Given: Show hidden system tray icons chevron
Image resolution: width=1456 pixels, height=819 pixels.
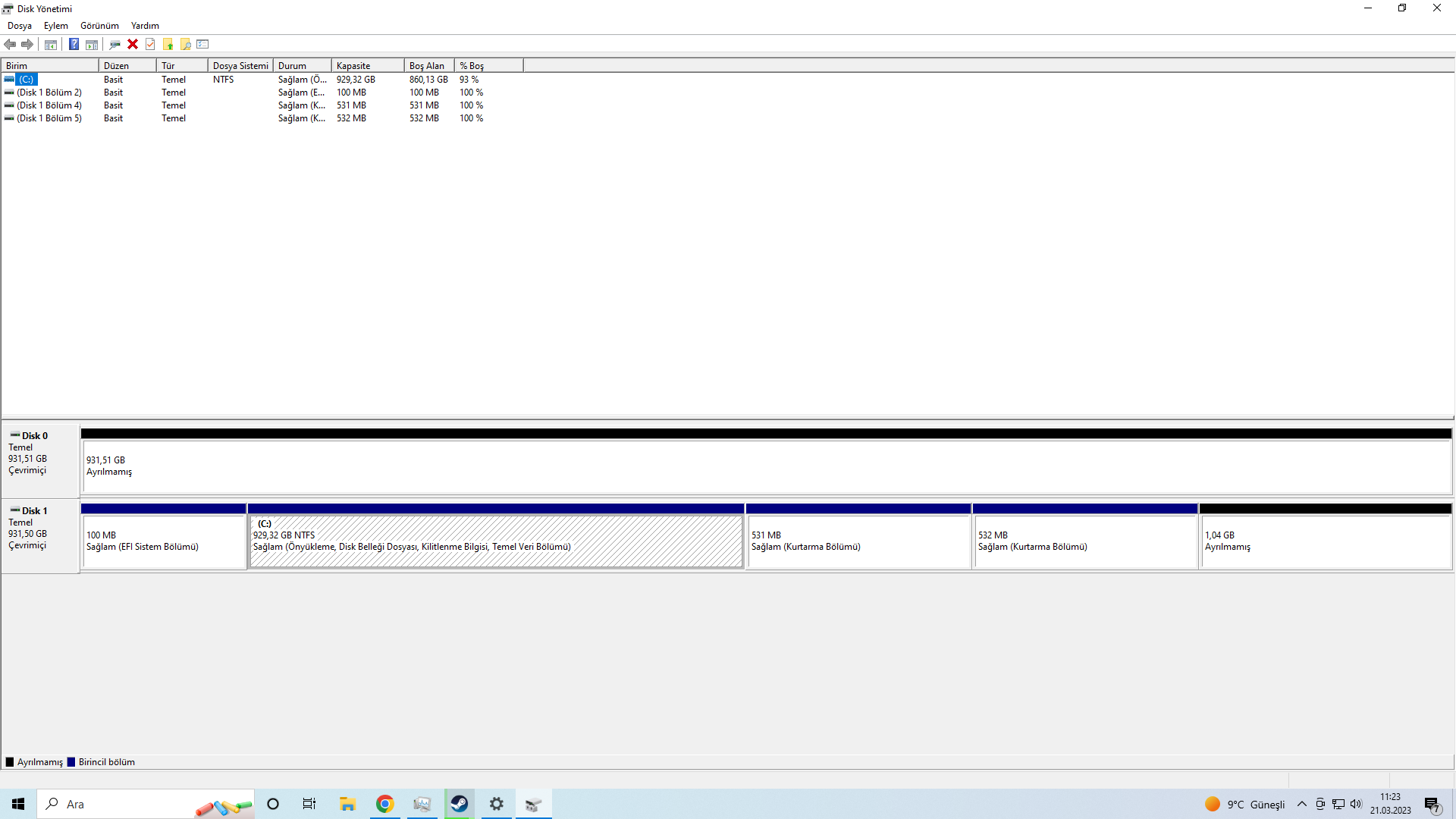Looking at the screenshot, I should [x=1302, y=805].
